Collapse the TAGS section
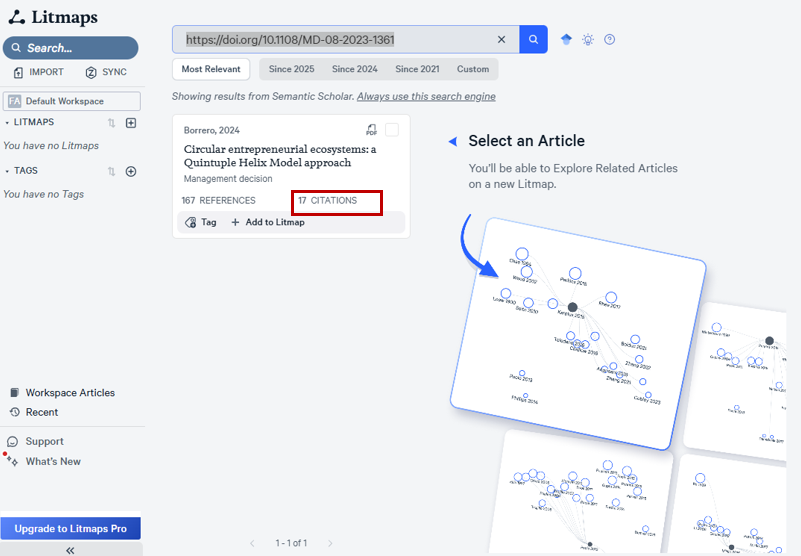This screenshot has width=801, height=556. [x=8, y=171]
